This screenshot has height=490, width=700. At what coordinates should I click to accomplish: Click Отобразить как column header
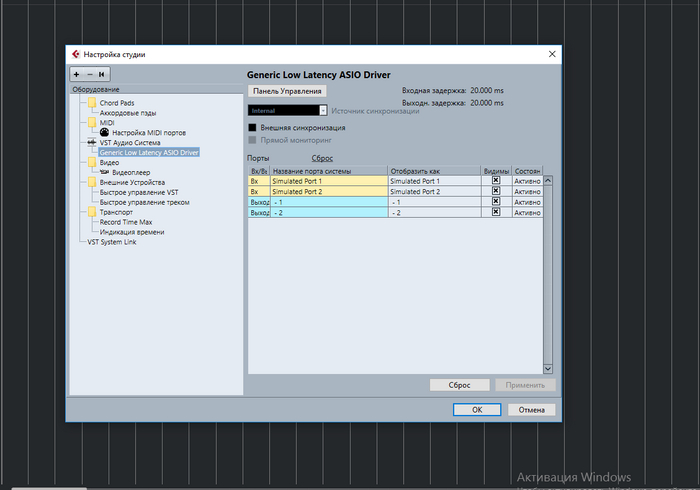click(x=434, y=171)
